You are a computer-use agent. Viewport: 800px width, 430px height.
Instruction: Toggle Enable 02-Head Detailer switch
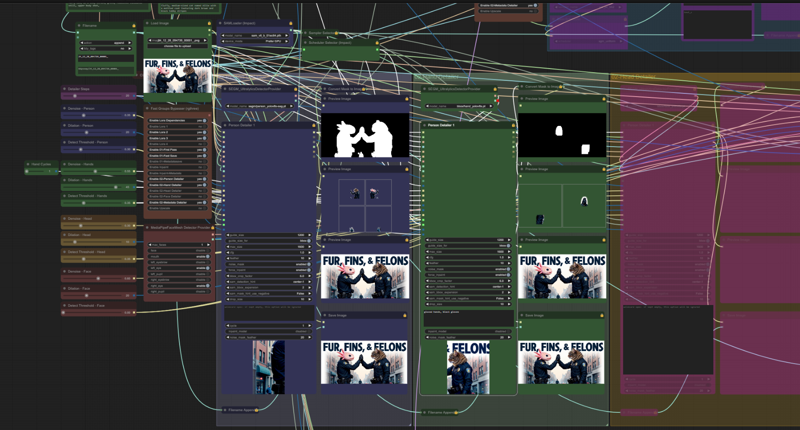(x=177, y=191)
